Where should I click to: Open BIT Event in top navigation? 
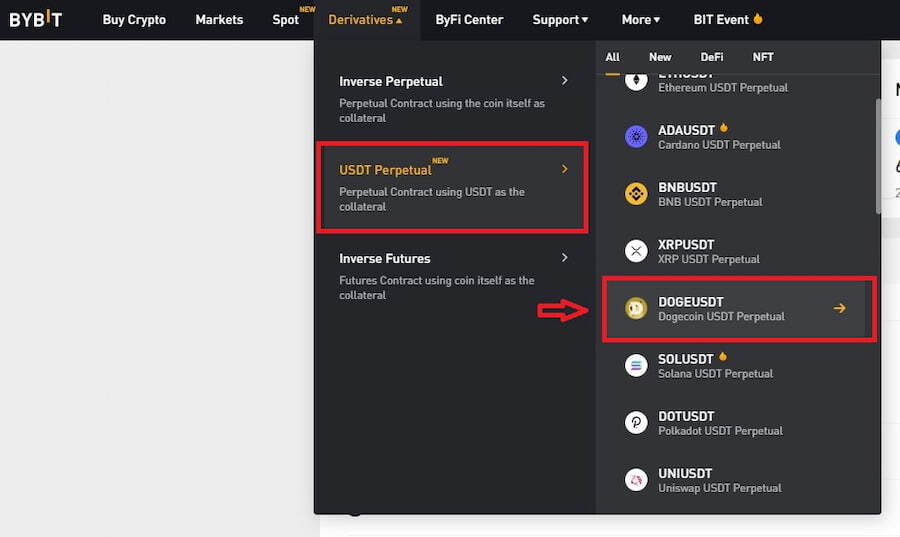click(721, 20)
